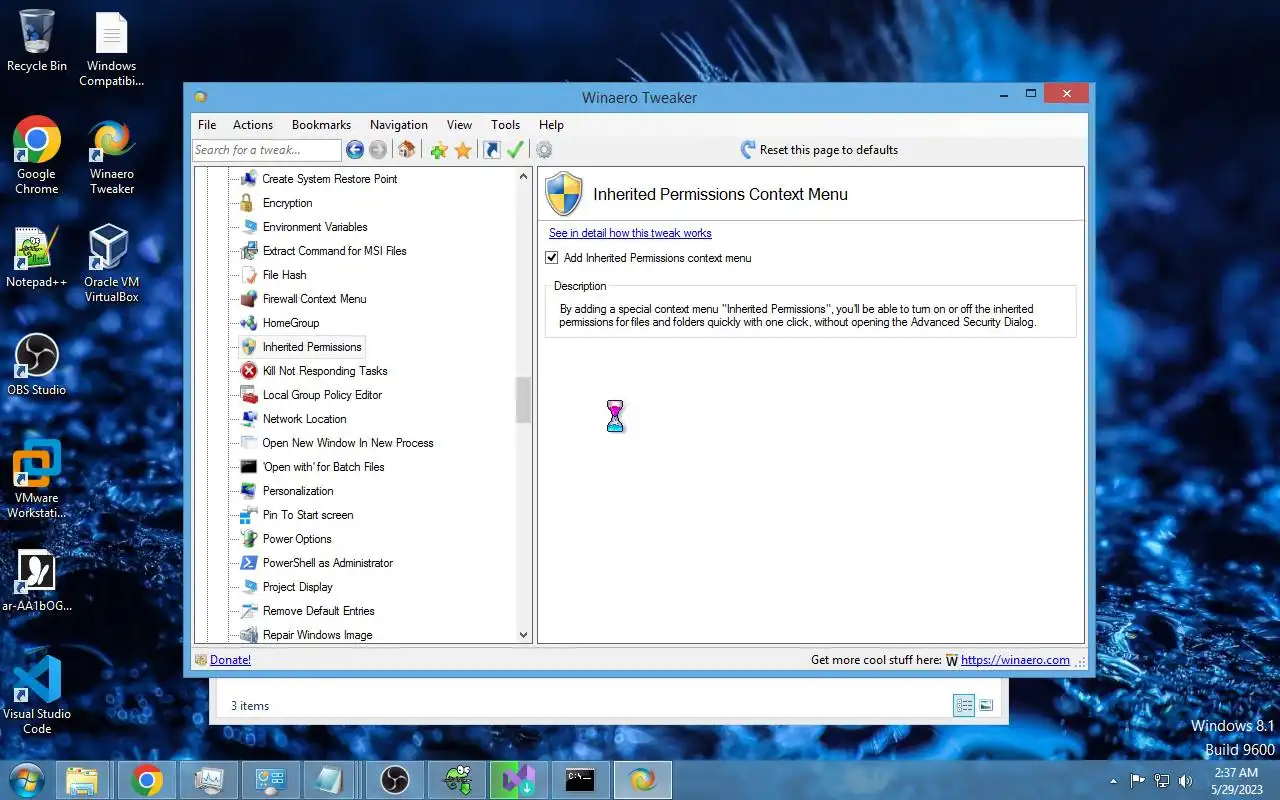Select Personalization tree entry

click(x=298, y=491)
